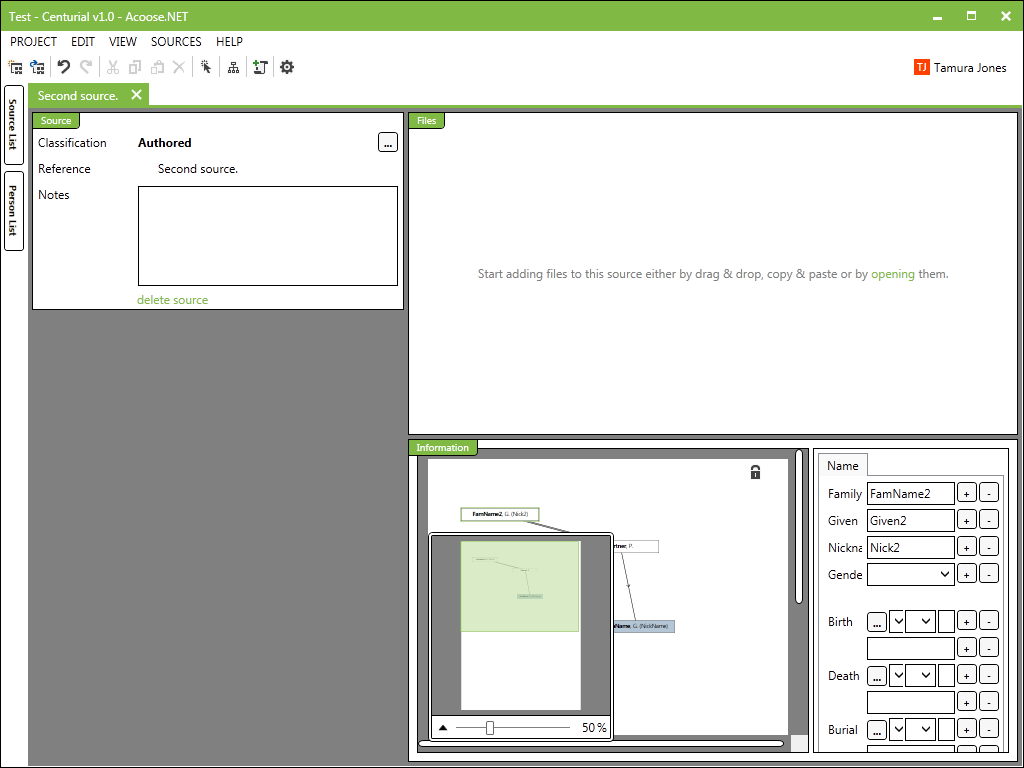Image resolution: width=1024 pixels, height=768 pixels.
Task: Click the 'opening' link in Files panel
Action: point(892,274)
